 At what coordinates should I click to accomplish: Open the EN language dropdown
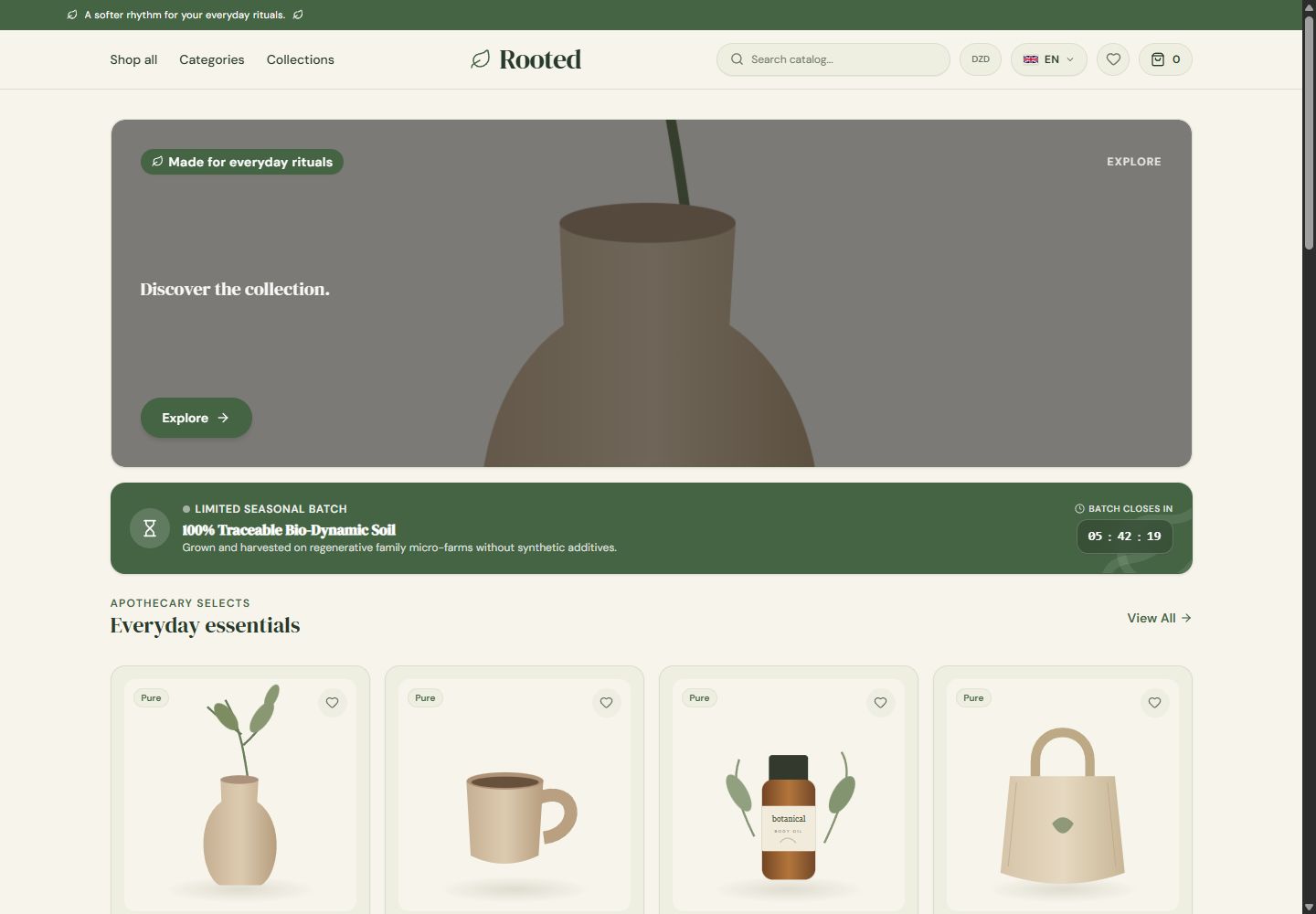click(1049, 59)
